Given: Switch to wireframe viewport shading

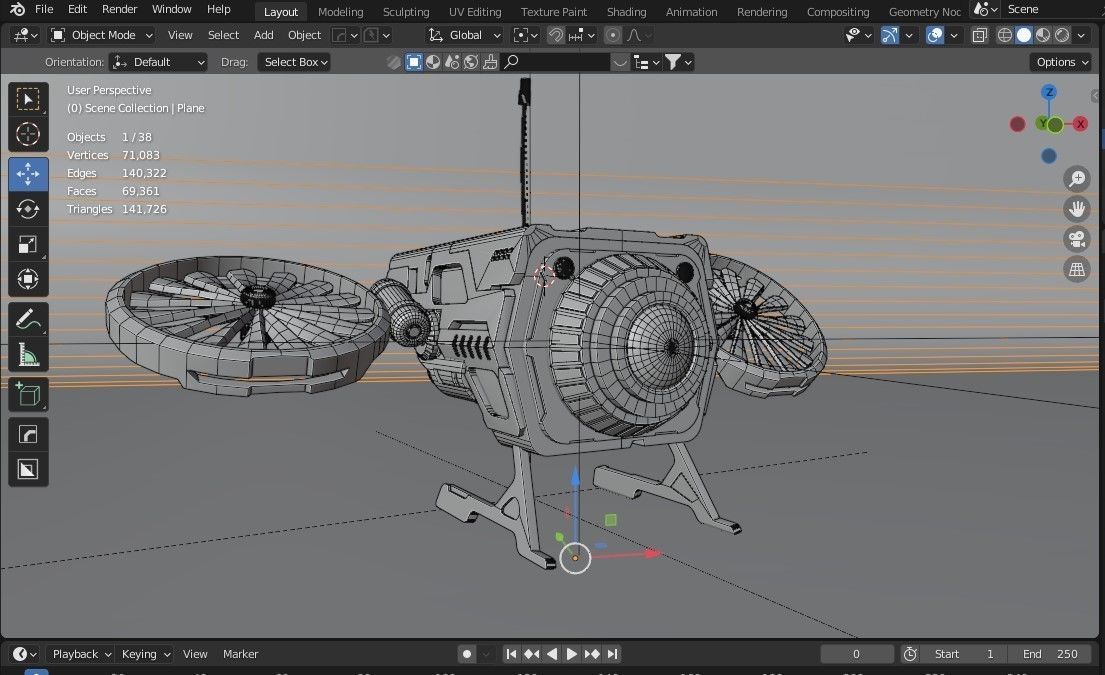Looking at the screenshot, I should [x=1005, y=35].
